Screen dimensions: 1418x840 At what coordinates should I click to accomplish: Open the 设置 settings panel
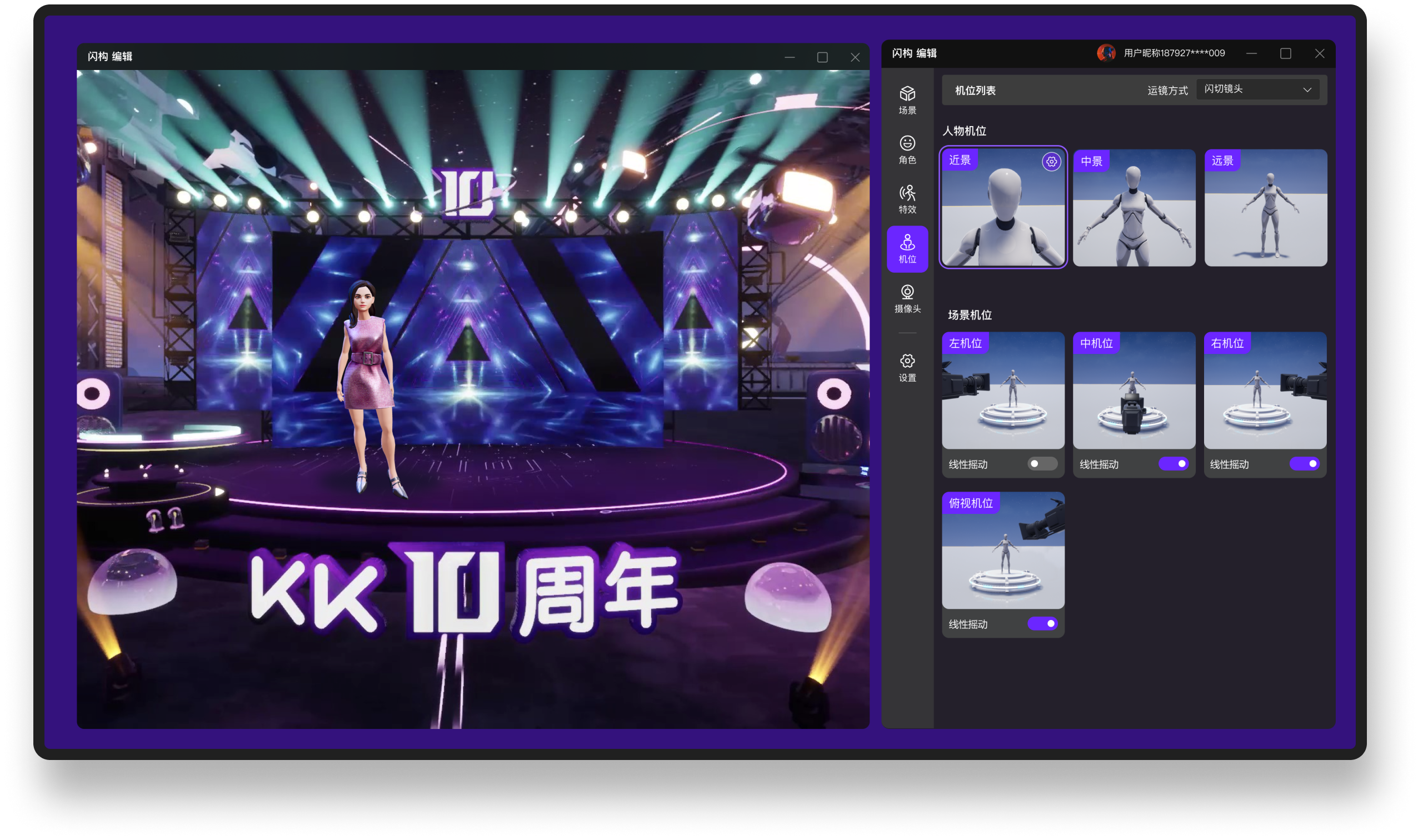pos(907,368)
